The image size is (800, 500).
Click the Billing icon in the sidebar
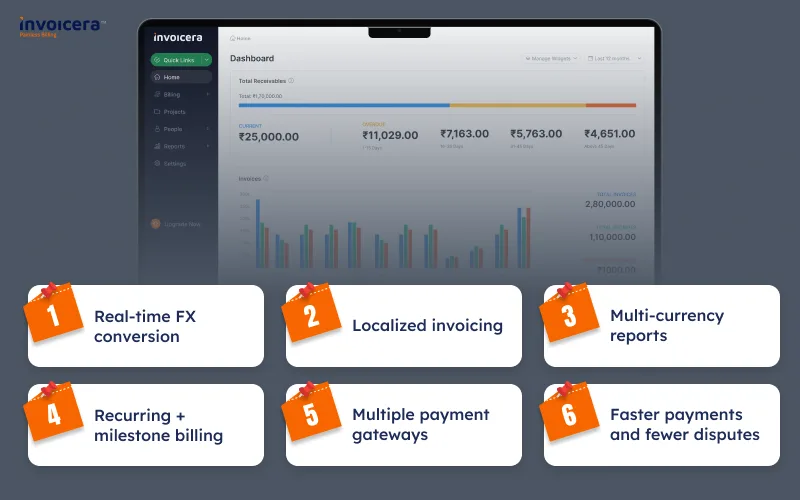pyautogui.click(x=156, y=94)
